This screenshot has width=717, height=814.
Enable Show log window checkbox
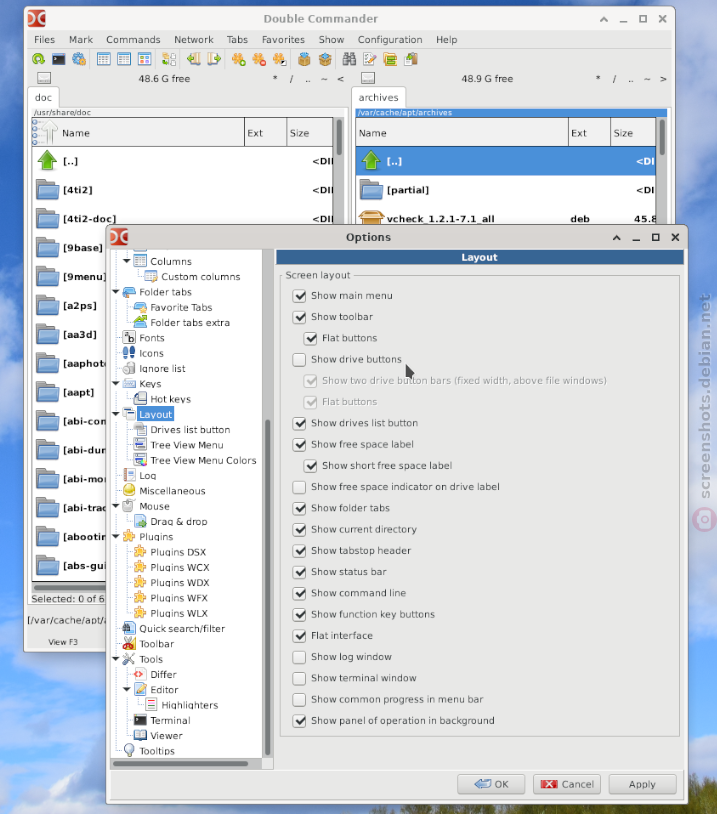299,658
